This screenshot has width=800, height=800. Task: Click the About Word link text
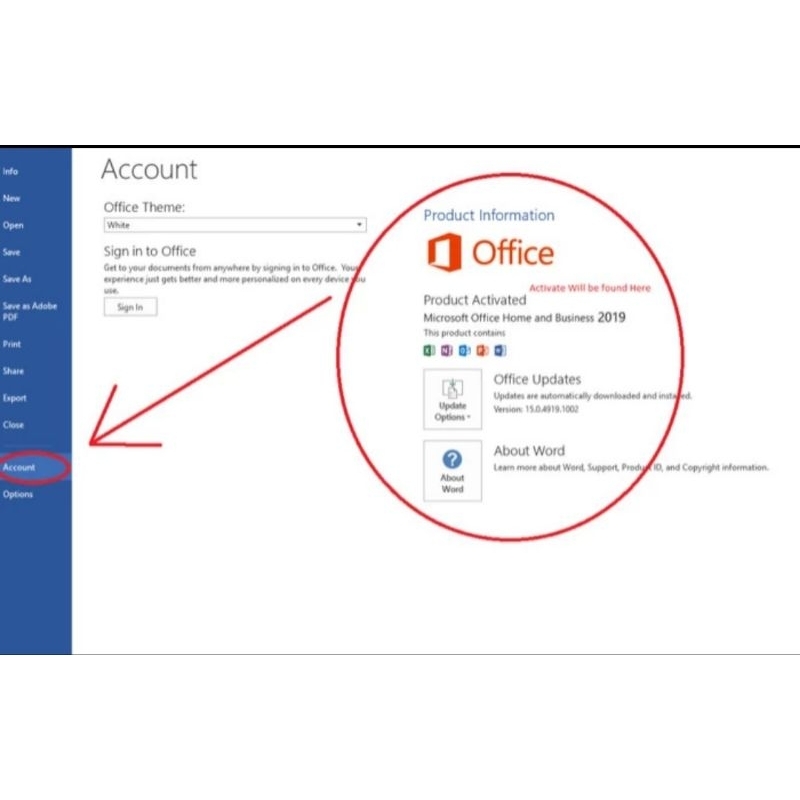(529, 450)
